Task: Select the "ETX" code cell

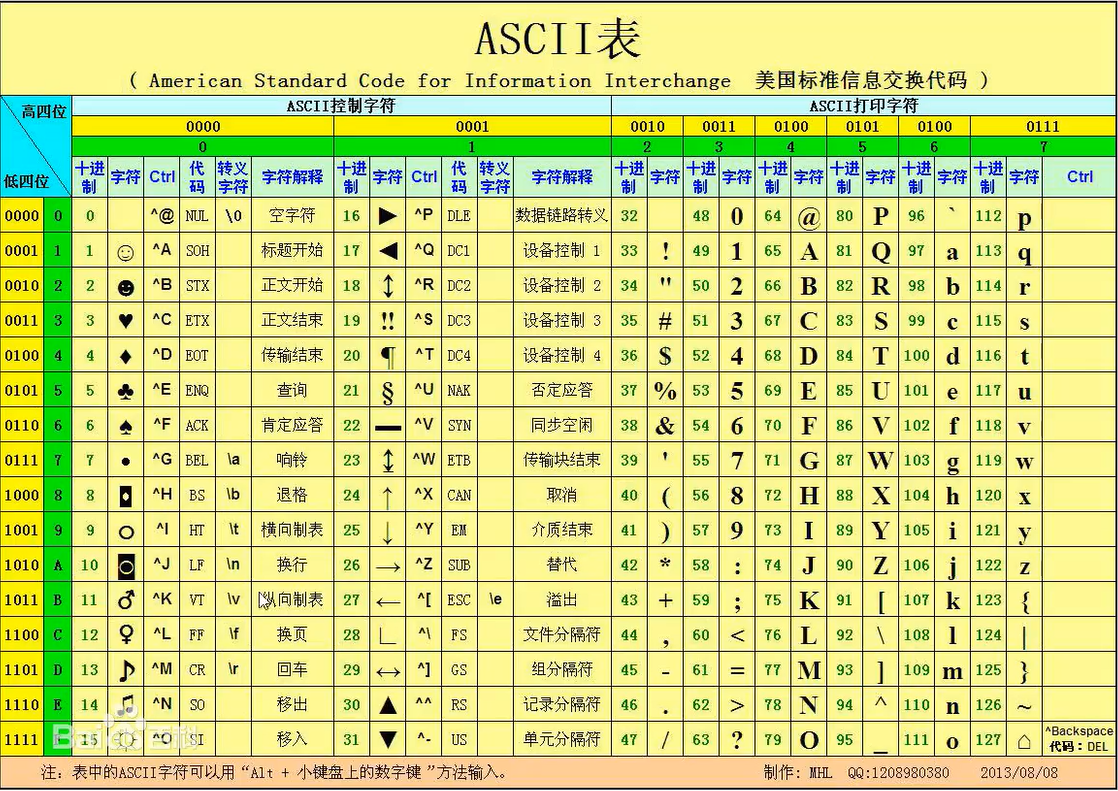Action: 198,320
